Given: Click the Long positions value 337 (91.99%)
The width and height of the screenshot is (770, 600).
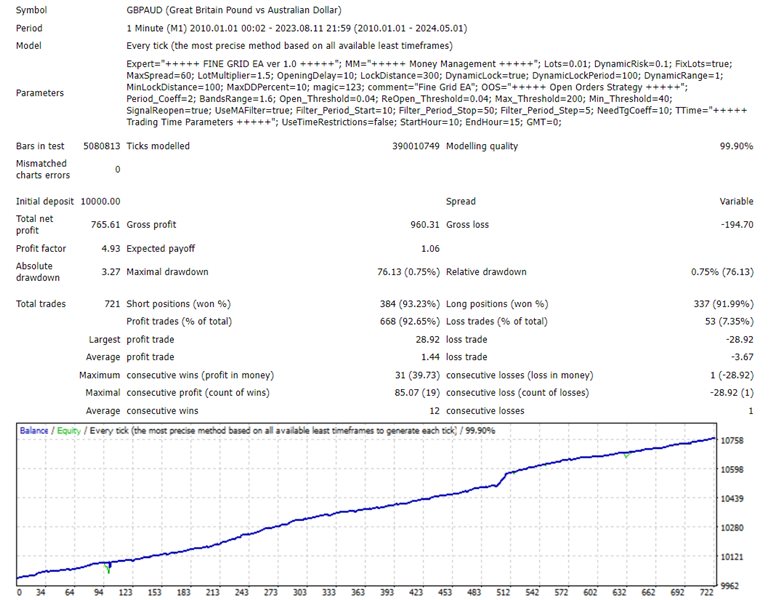Looking at the screenshot, I should 723,303.
